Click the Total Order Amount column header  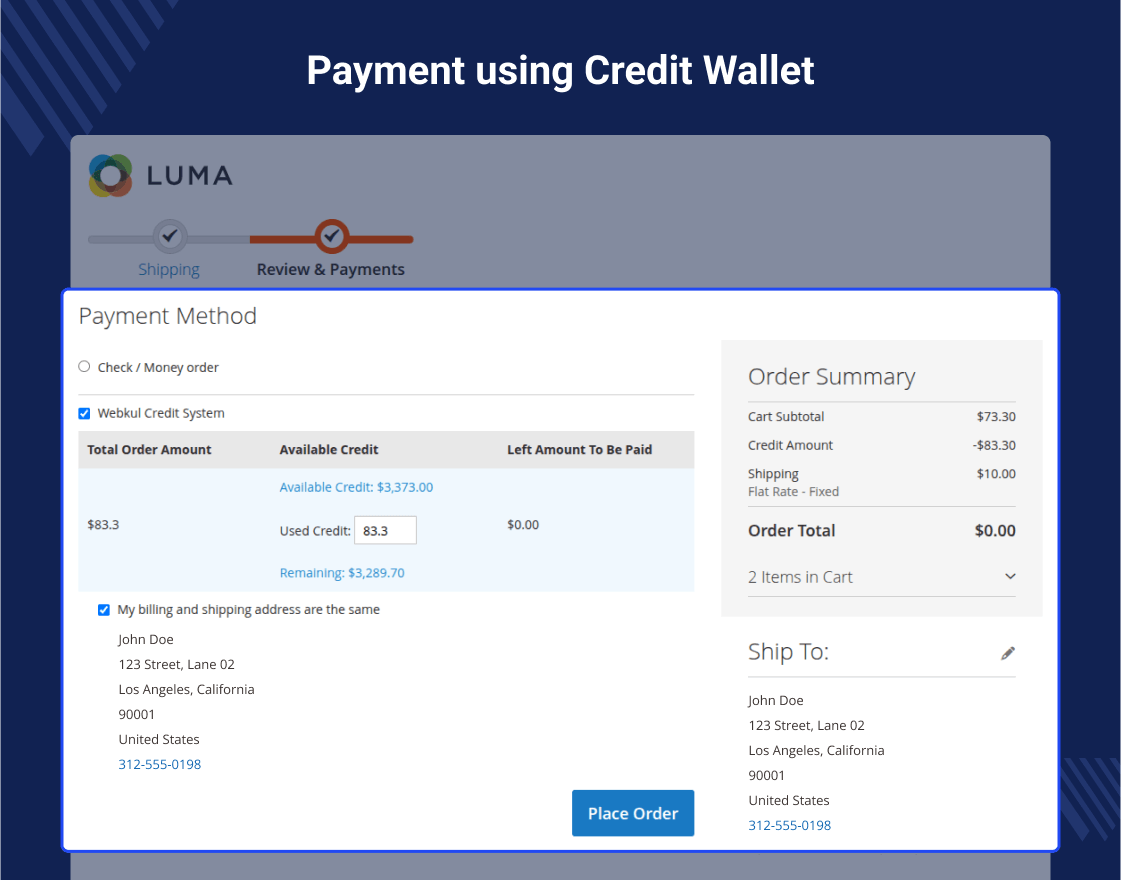(149, 450)
